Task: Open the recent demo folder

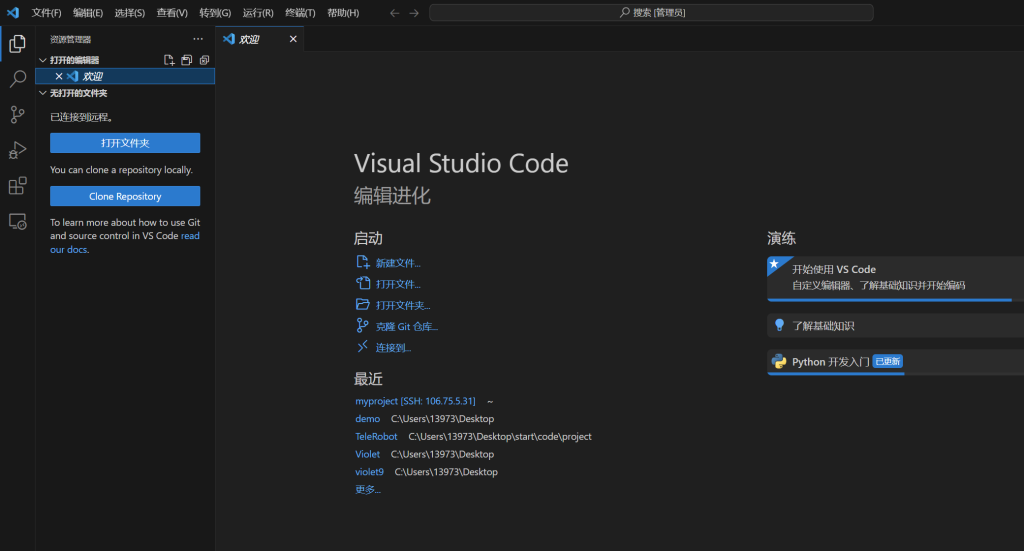Action: coord(368,418)
